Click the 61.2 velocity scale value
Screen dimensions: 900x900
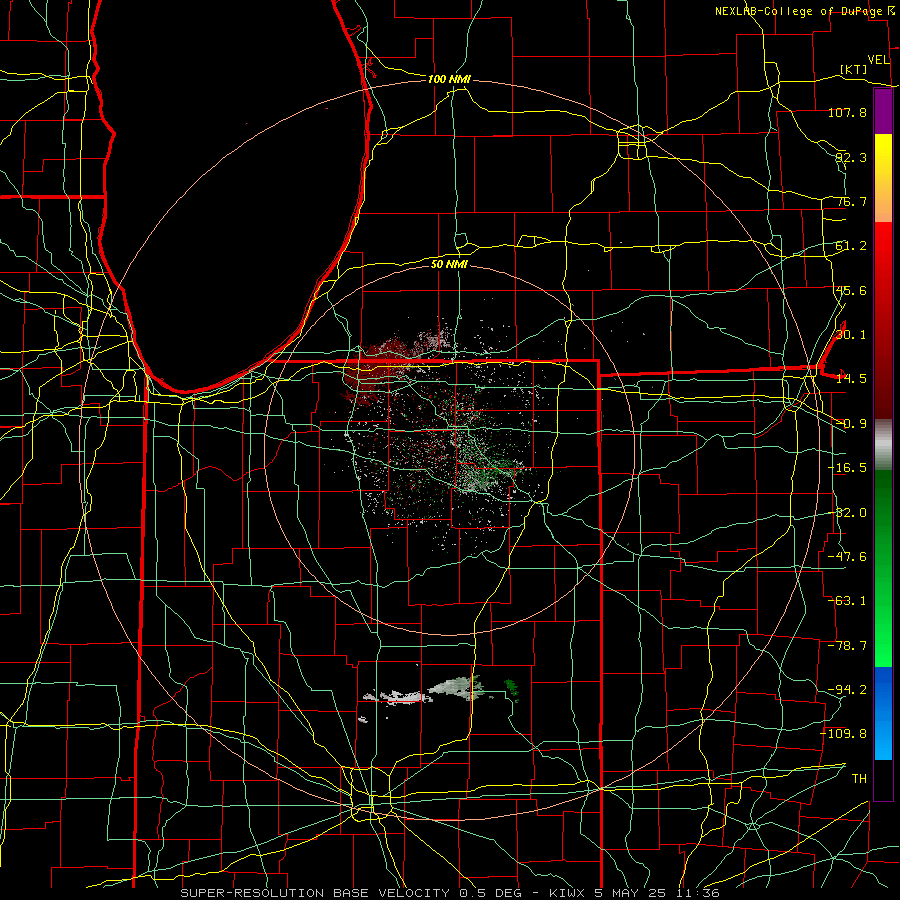point(851,246)
